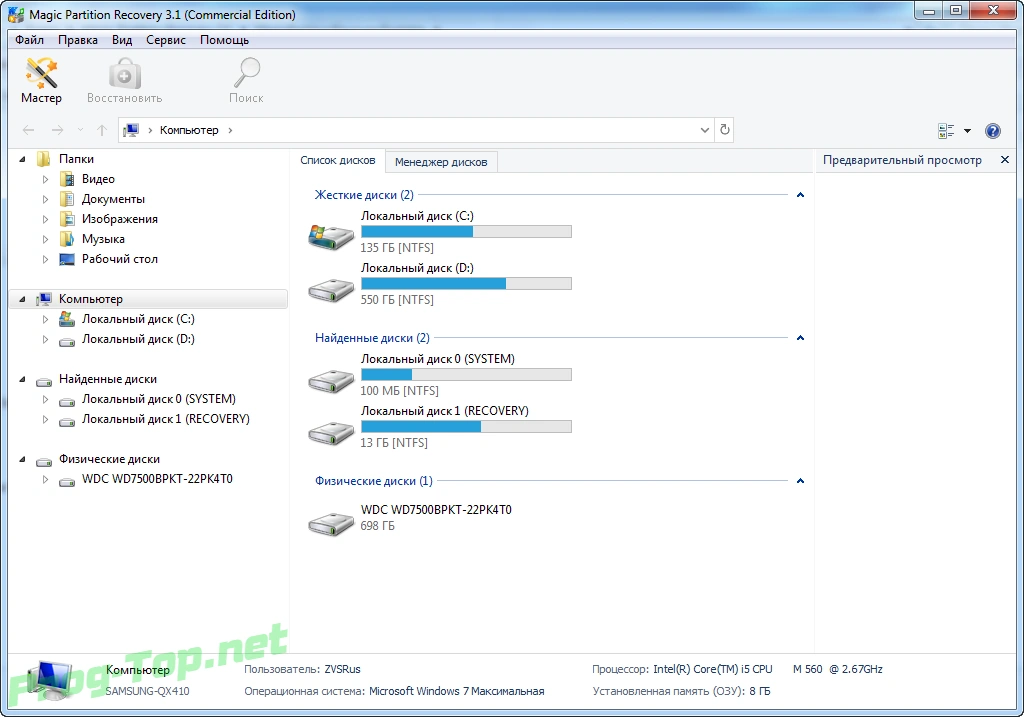Image resolution: width=1024 pixels, height=717 pixels.
Task: Expand Локальный диск 1 (RECOVERY) tree node
Action: pos(45,419)
